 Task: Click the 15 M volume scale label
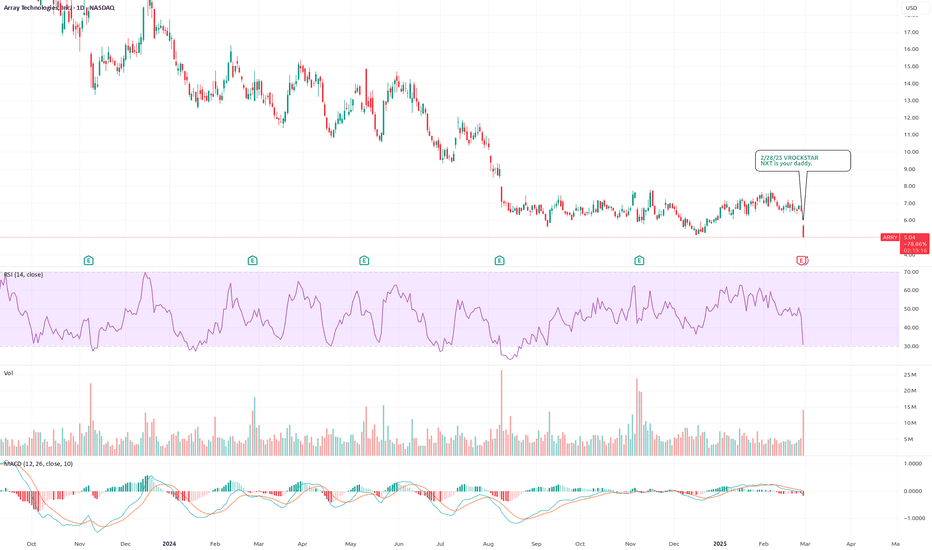coord(910,407)
